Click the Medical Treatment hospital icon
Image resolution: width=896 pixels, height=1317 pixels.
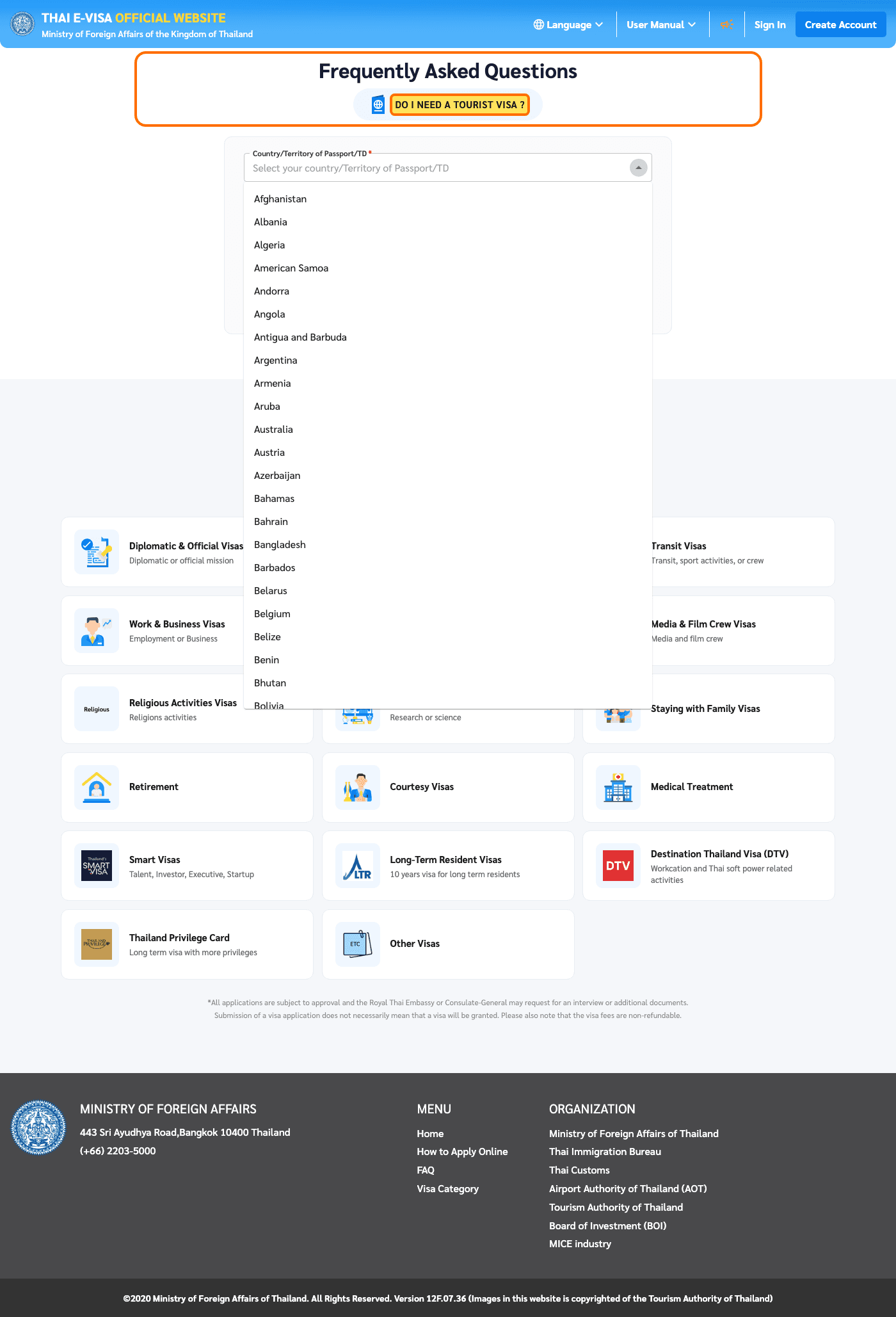click(618, 787)
